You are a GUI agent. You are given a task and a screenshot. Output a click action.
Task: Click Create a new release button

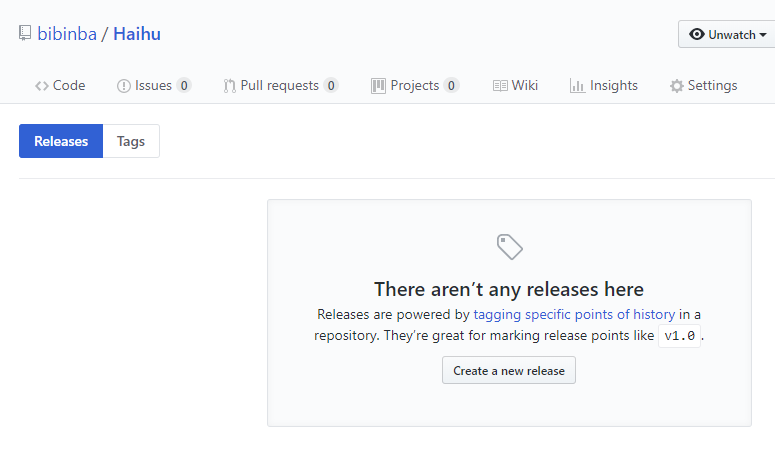point(509,370)
